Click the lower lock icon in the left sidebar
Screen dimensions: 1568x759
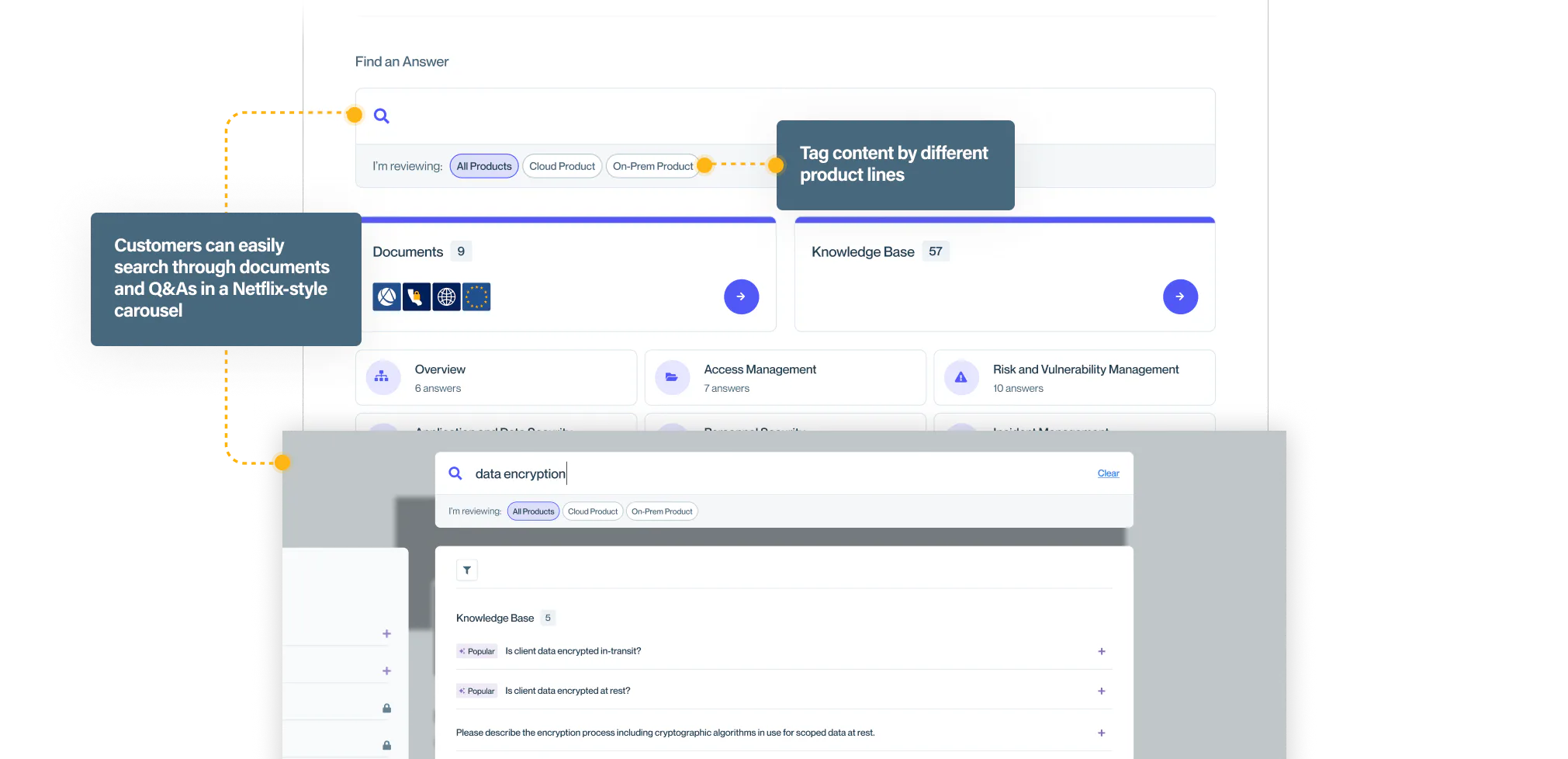(386, 746)
